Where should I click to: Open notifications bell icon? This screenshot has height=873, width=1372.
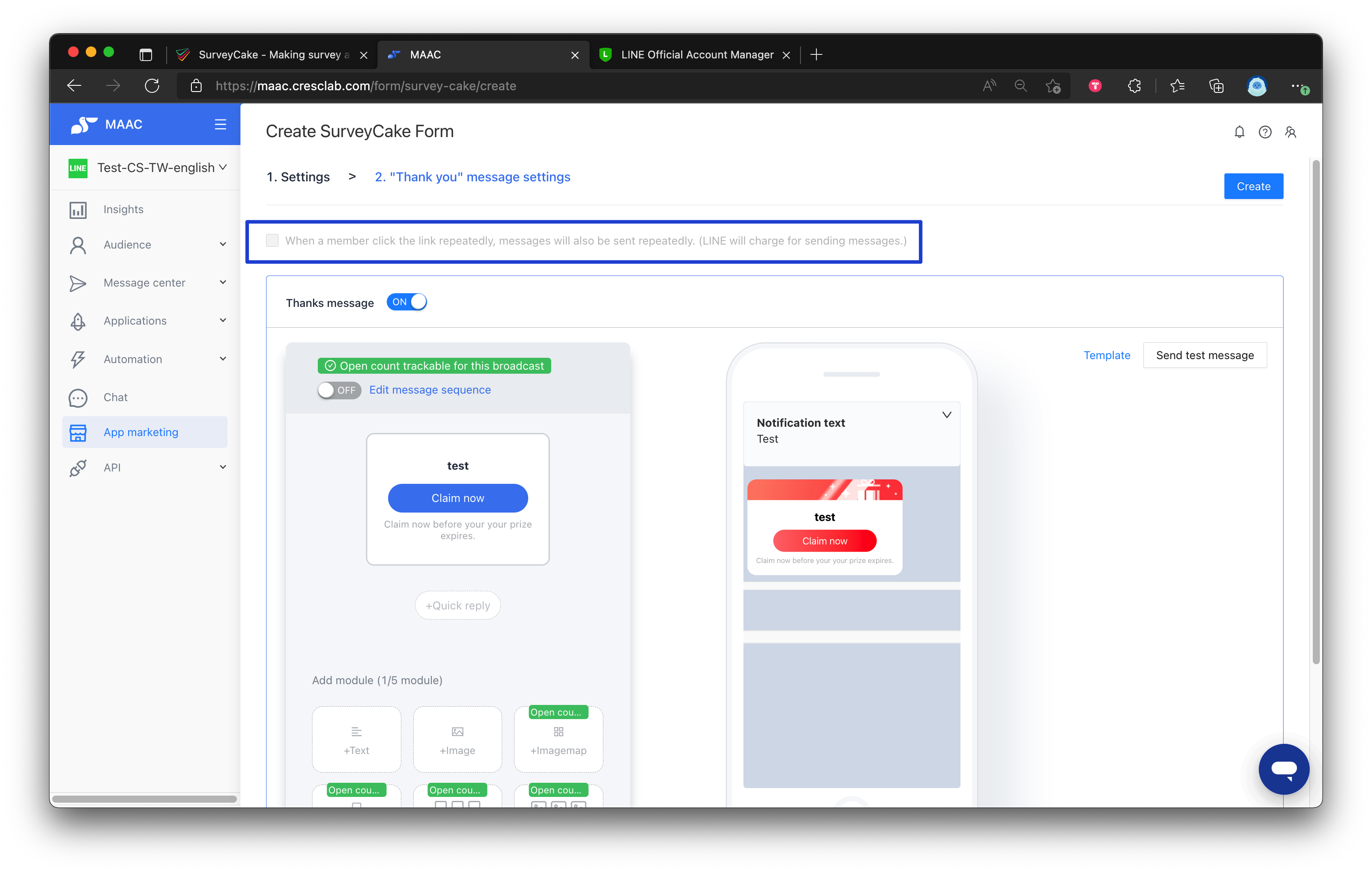coord(1239,132)
